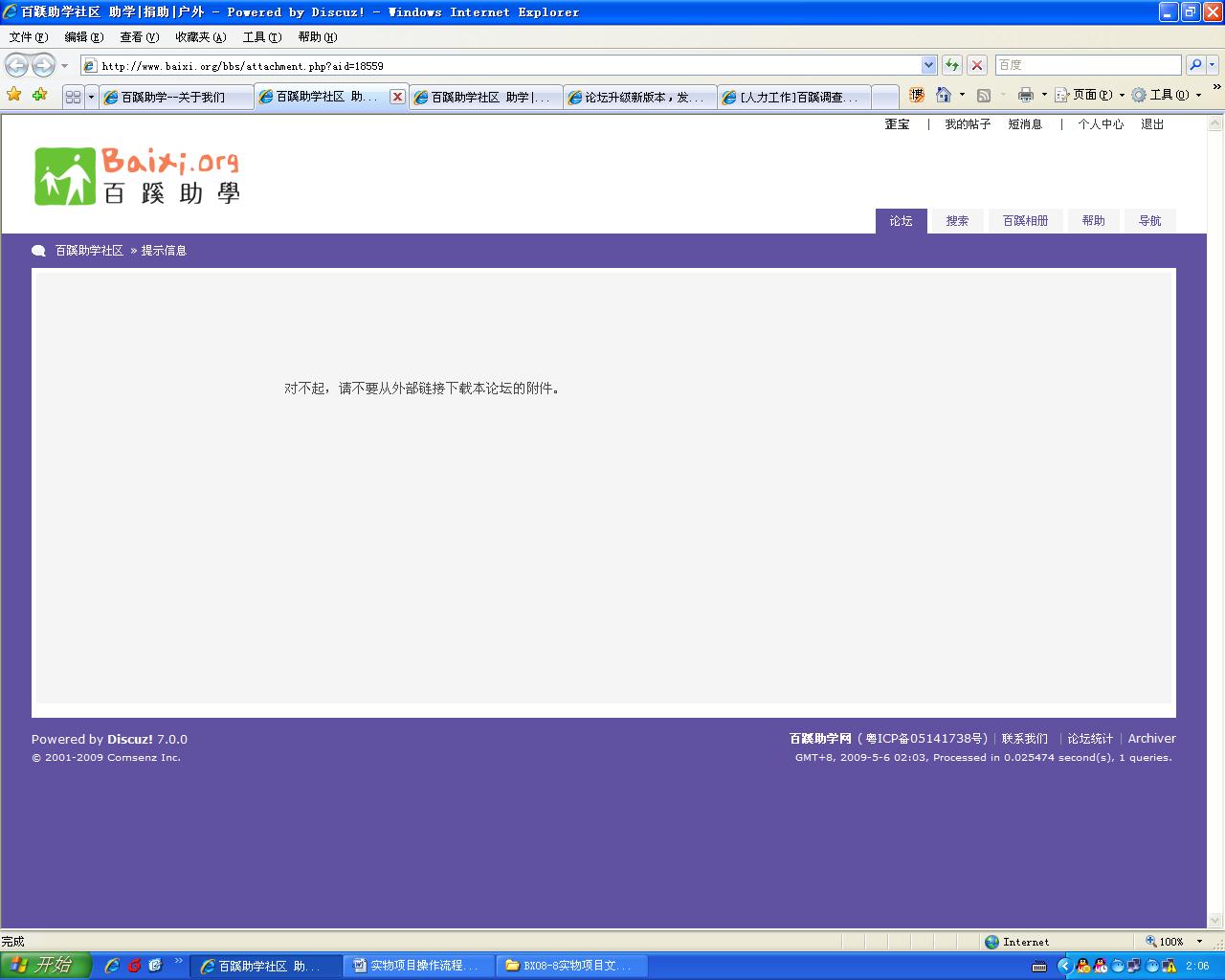Screen dimensions: 1225x980
Task: Click inside the 百度 search input box
Action: [1087, 65]
